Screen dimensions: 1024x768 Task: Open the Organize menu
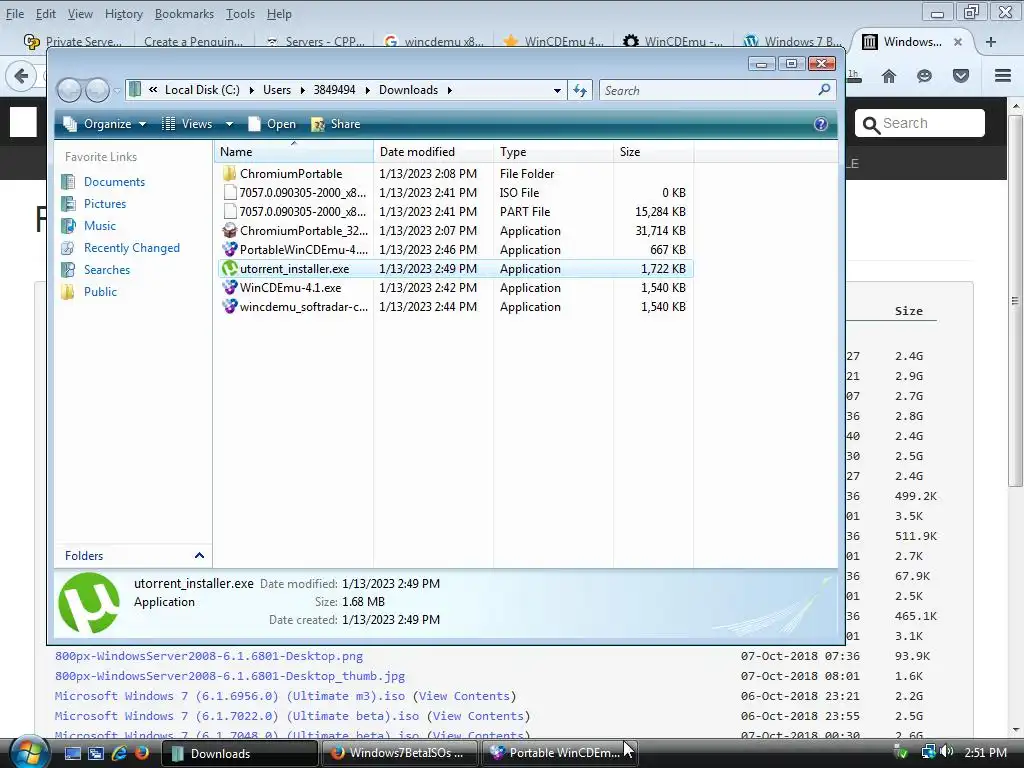104,124
